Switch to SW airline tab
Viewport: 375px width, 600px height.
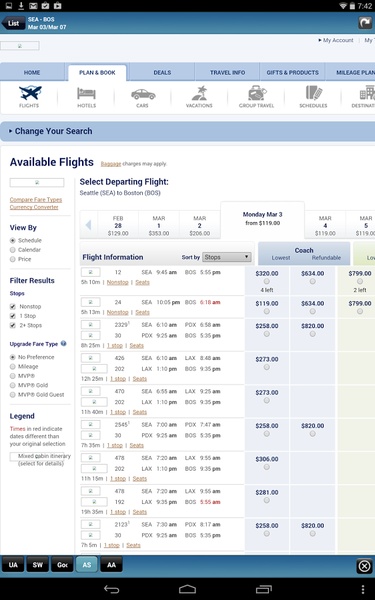pyautogui.click(x=38, y=564)
